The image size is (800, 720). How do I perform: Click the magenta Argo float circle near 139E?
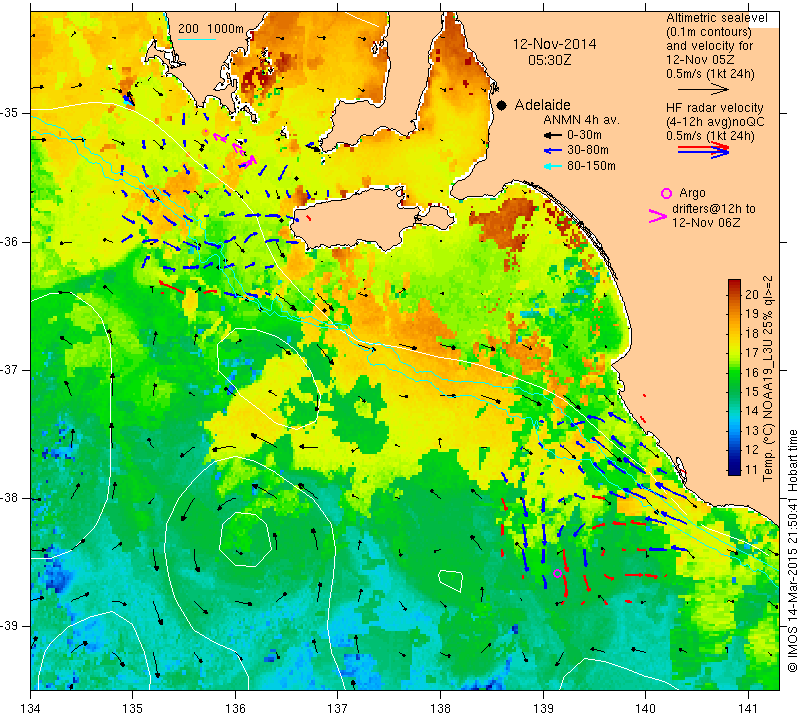tap(557, 573)
